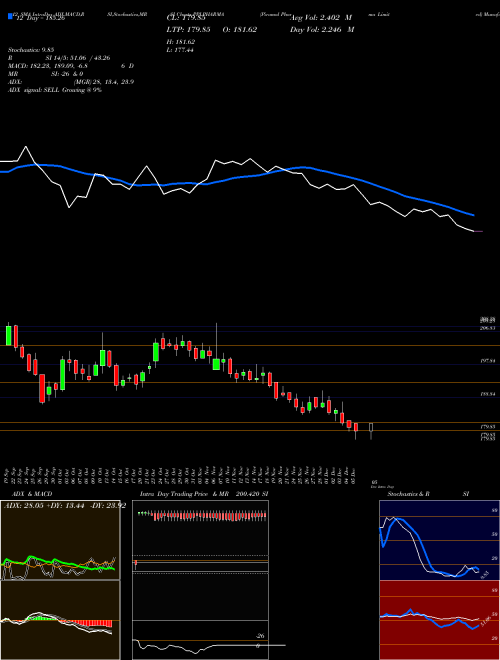This screenshot has width=500, height=660.
Task: Click the -26 MR value label
Action: point(260,636)
